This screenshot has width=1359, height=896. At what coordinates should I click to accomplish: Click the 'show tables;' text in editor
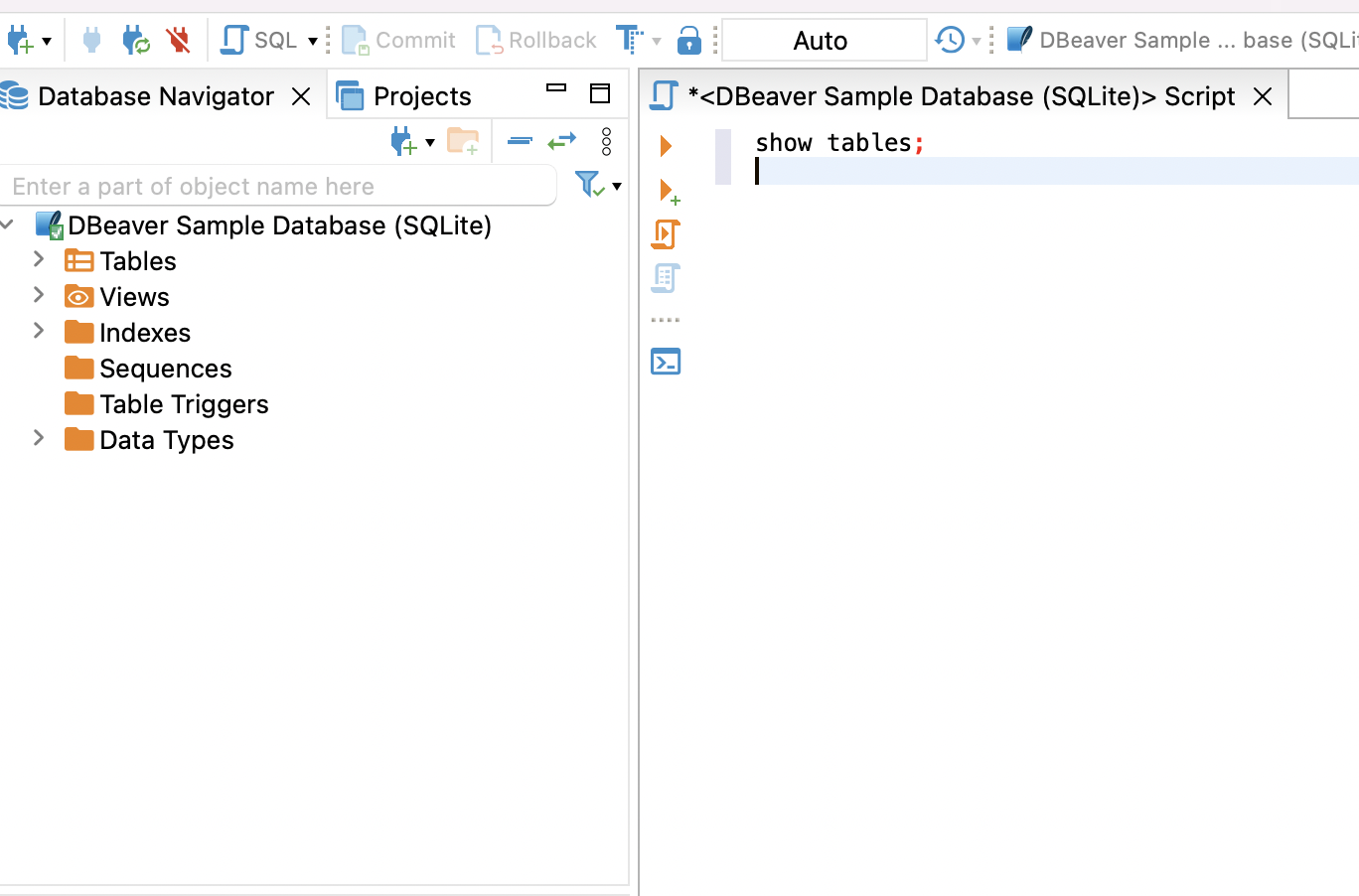tap(839, 143)
